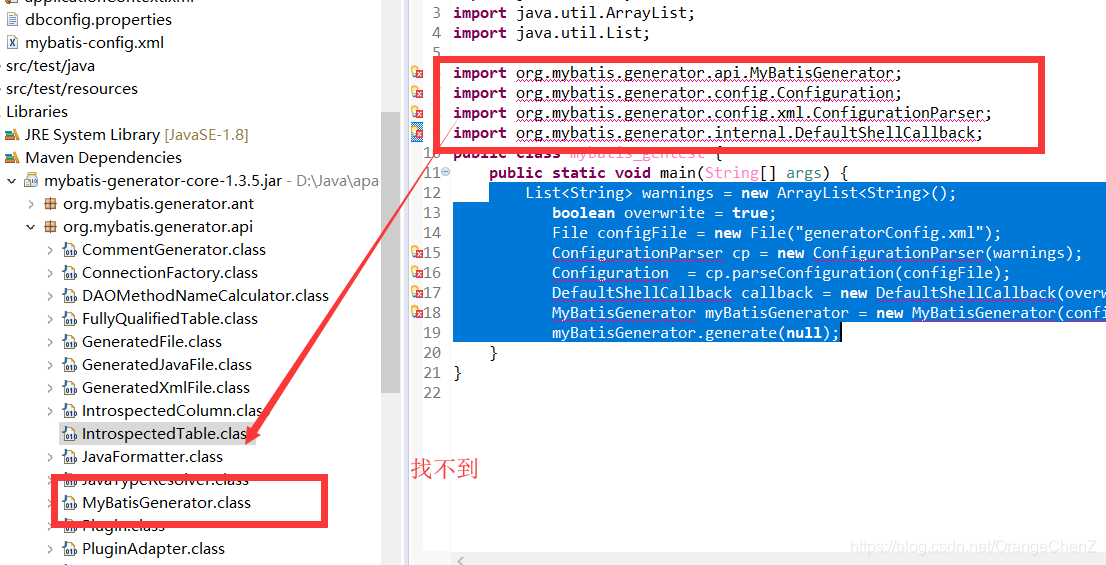Screen dimensions: 1106x565
Task: Expand GeneratedFile.class
Action: pyautogui.click(x=49, y=342)
